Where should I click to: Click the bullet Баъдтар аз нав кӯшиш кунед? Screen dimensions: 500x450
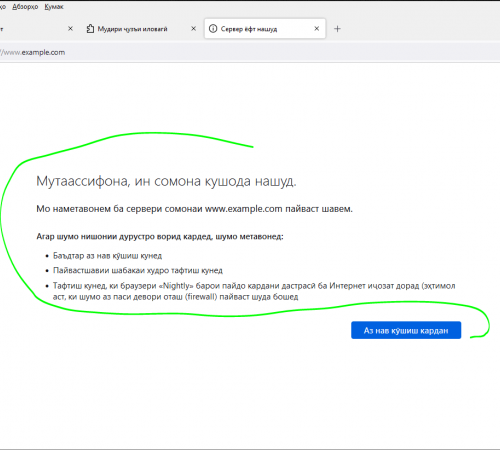coord(107,256)
